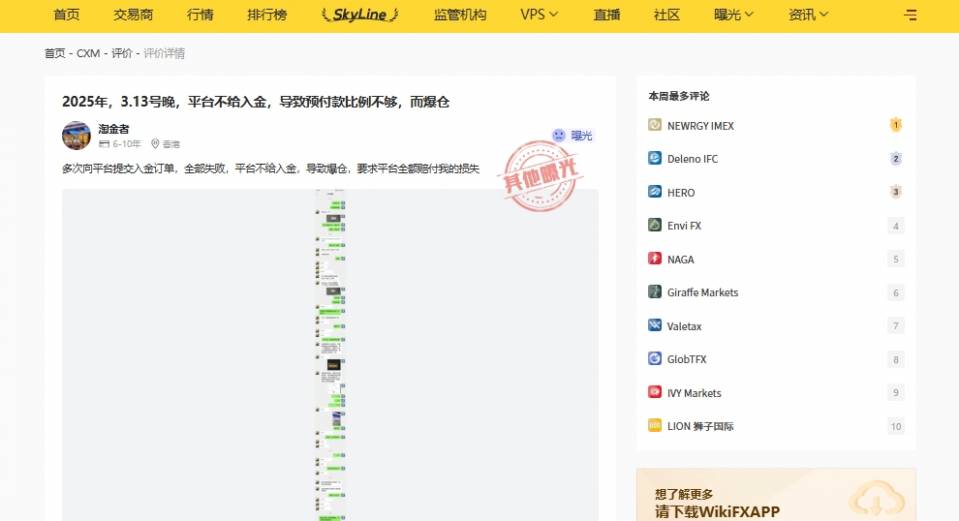Screen dimensions: 959x521
Task: Click the card icon beside 6-10年
Action: (104, 144)
